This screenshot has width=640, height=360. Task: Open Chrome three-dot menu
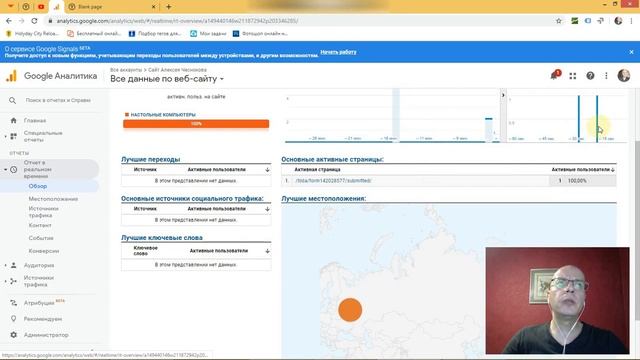click(631, 21)
